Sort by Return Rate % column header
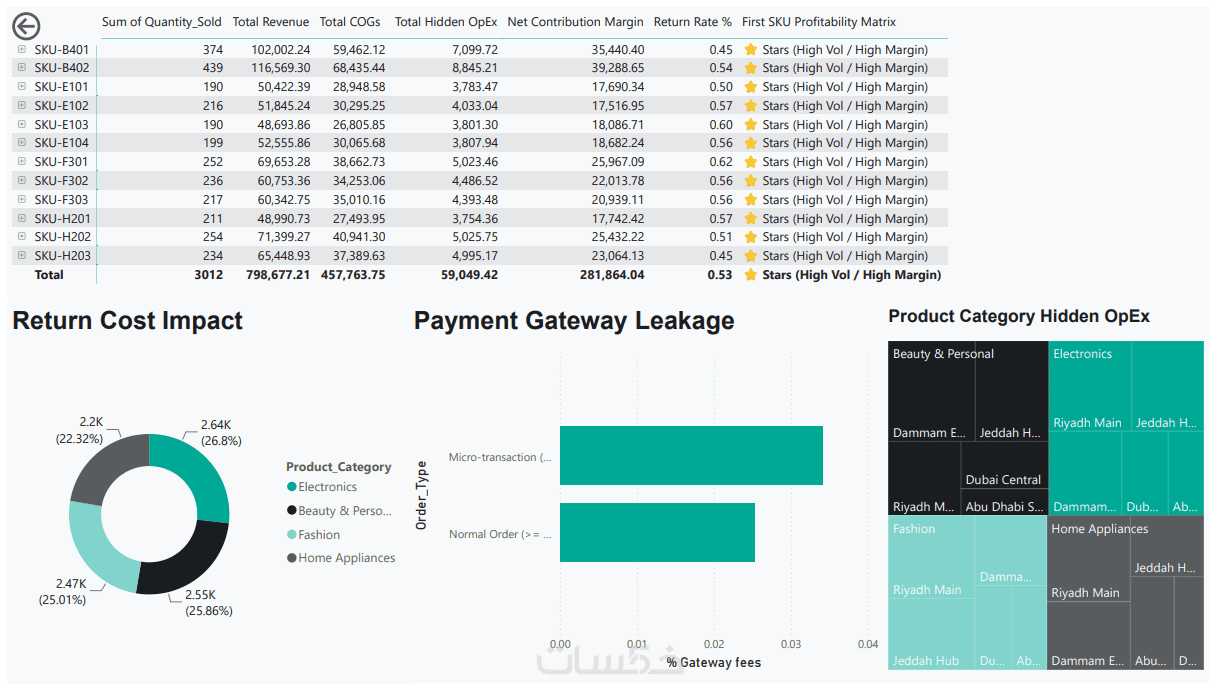 [x=693, y=22]
